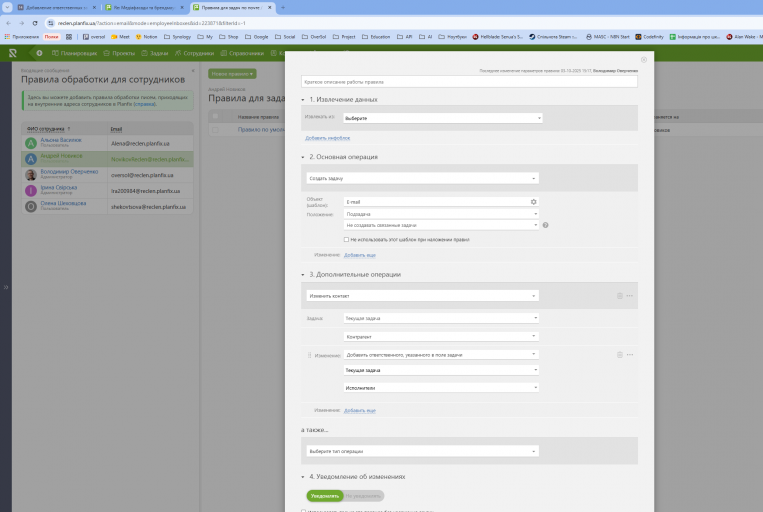Click 'Добавить еще' link in section 2
The image size is (763, 512).
coord(360,255)
